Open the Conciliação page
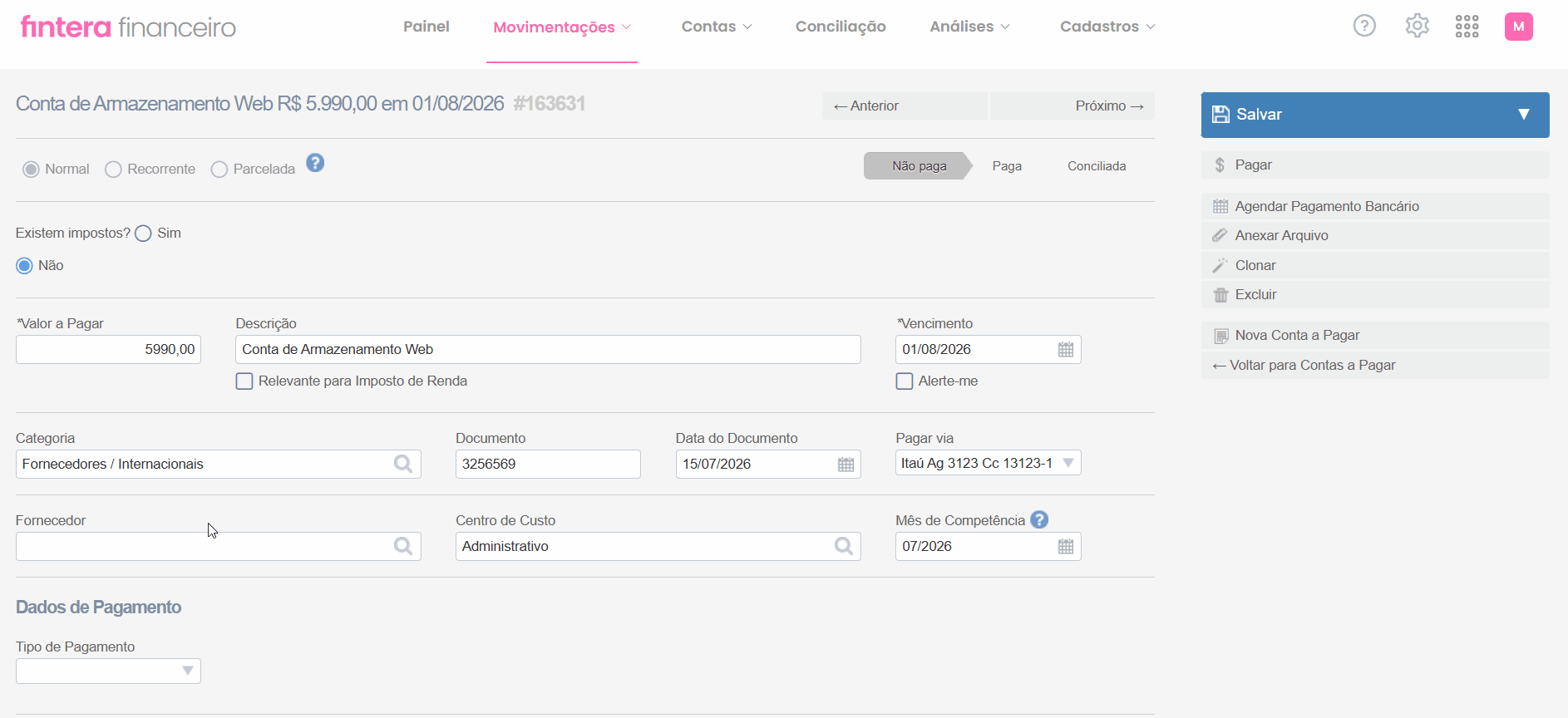1568x718 pixels. click(841, 27)
